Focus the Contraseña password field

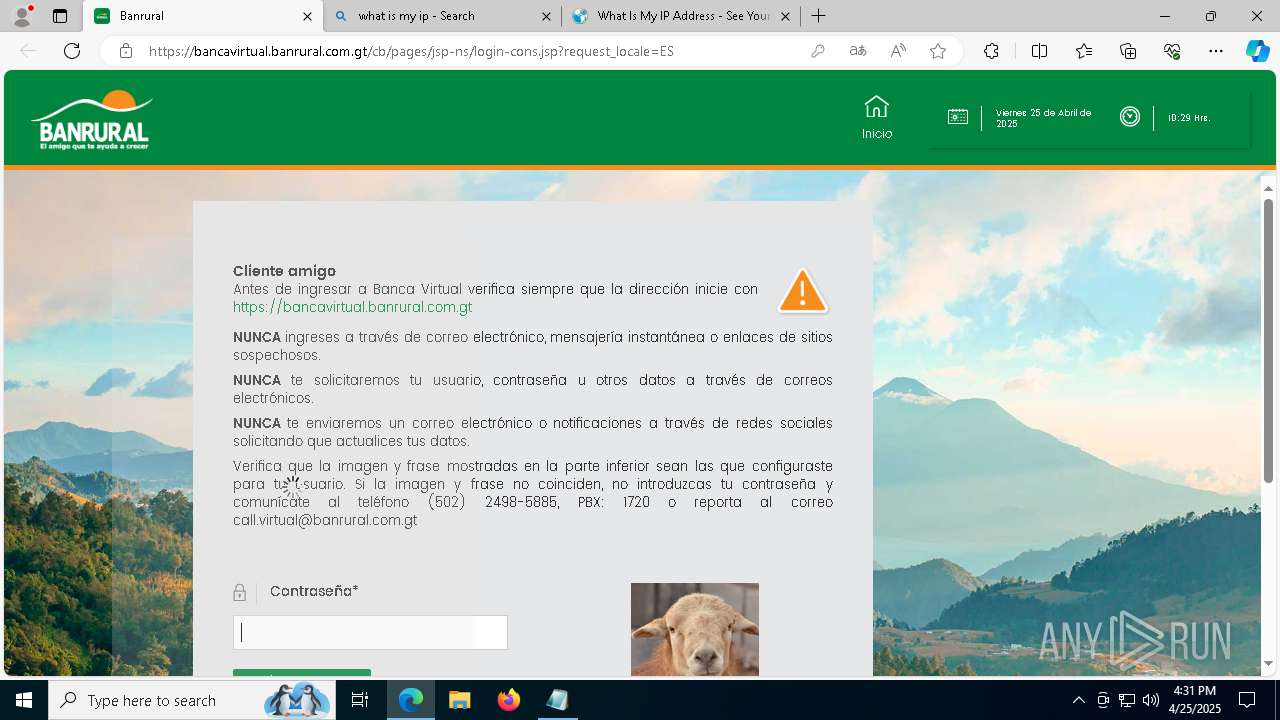[x=370, y=633]
